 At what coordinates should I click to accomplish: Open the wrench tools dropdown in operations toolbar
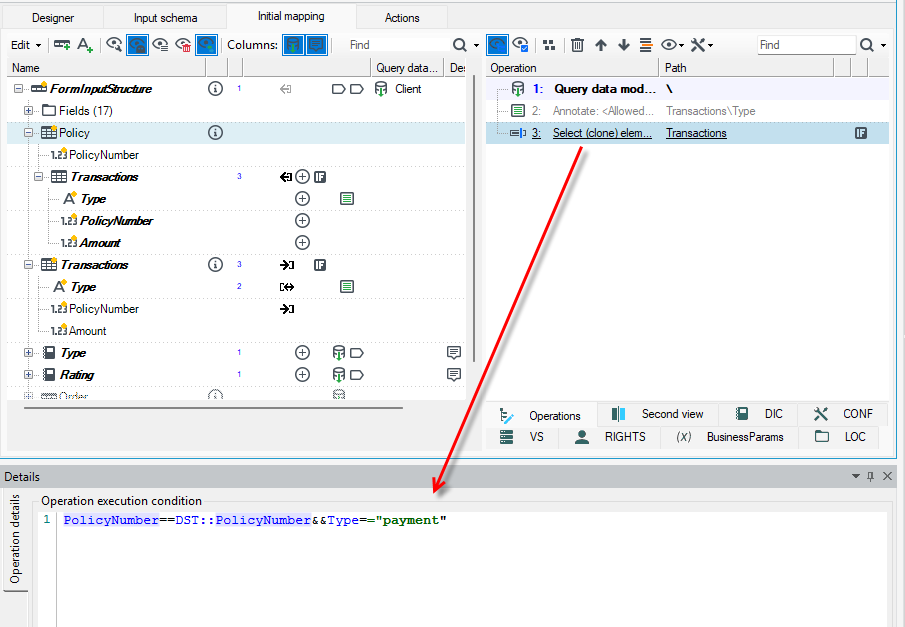tap(702, 44)
